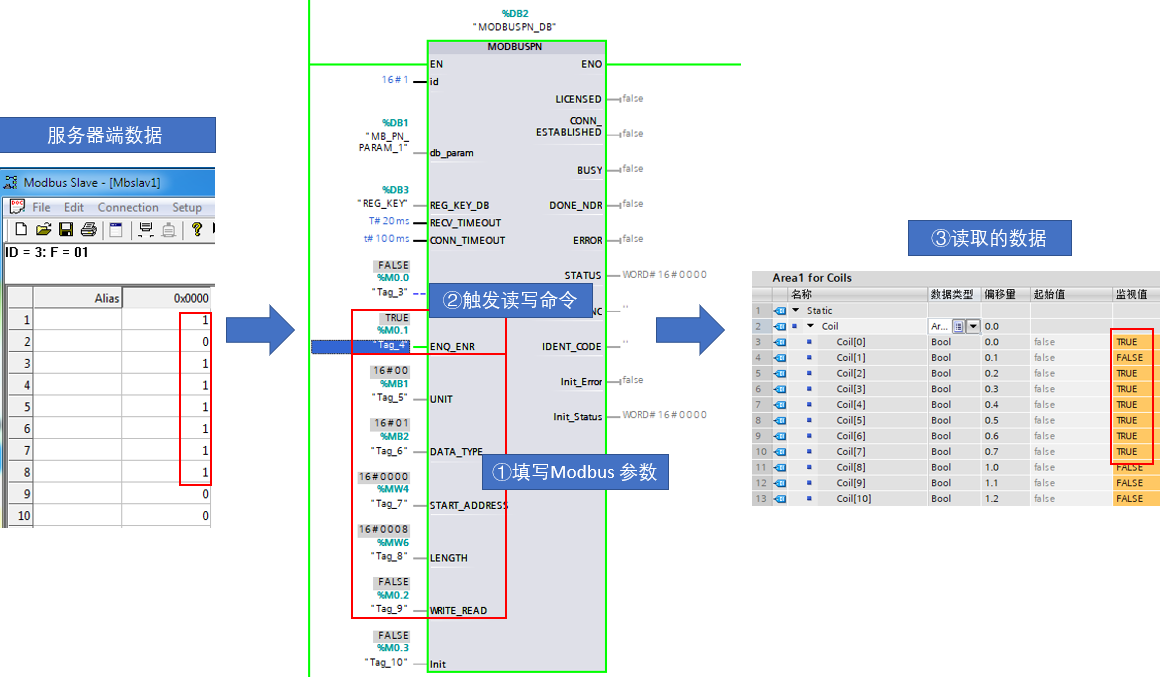The image size is (1160, 678).
Task: Collapse the Coil array node
Action: (811, 326)
